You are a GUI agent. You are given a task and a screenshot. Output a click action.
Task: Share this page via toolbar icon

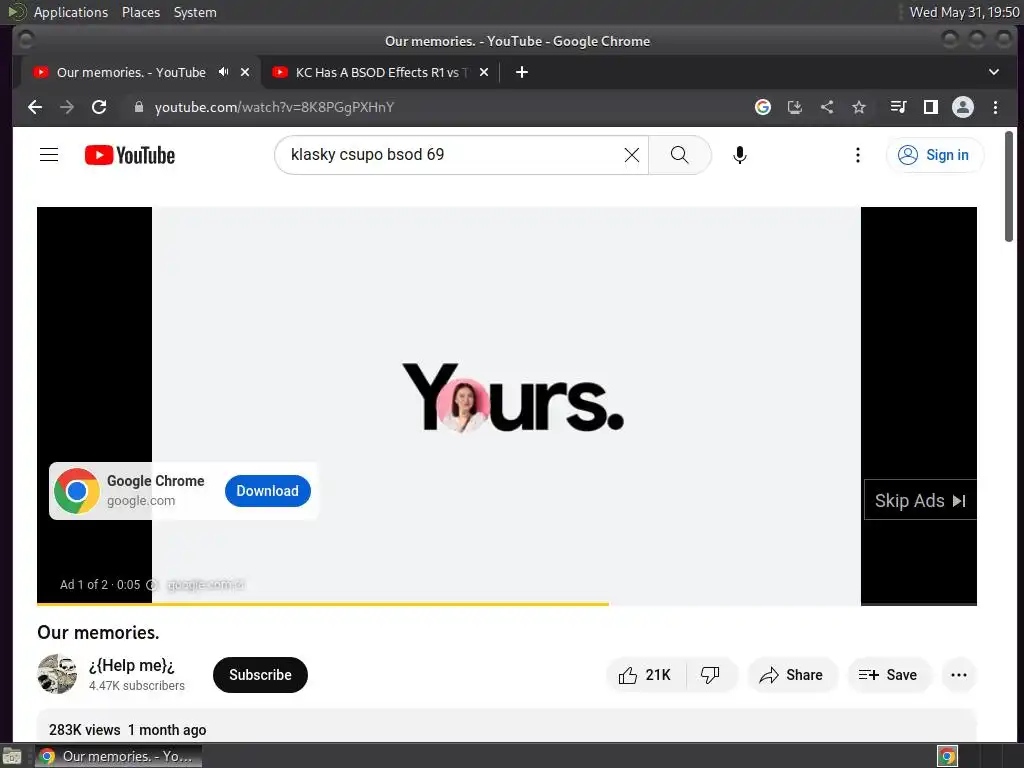click(x=827, y=107)
